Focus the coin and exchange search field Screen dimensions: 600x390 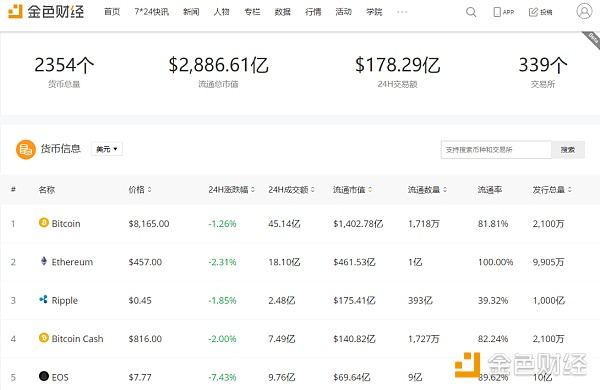pos(496,150)
